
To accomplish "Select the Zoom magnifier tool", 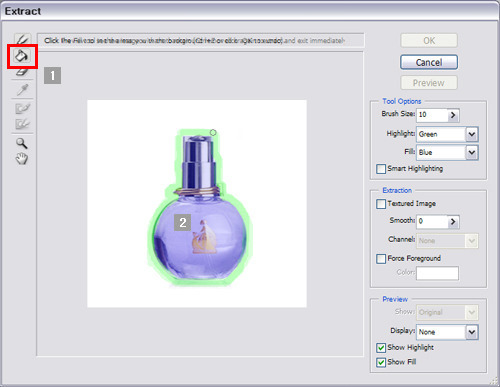I will (x=22, y=143).
